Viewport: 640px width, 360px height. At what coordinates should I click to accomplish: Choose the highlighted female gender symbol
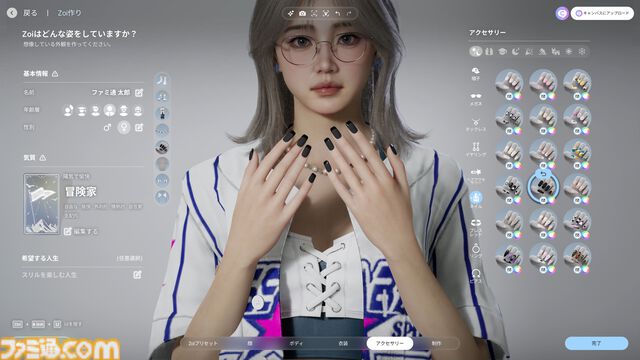(124, 127)
